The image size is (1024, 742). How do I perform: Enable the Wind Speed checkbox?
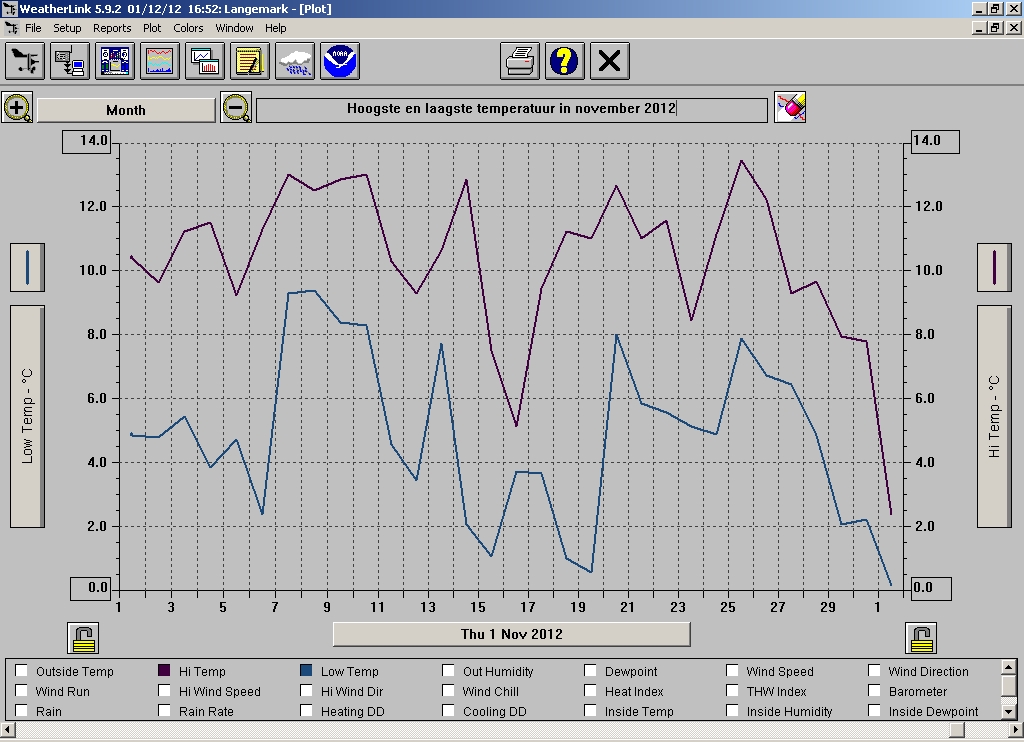pos(732,671)
